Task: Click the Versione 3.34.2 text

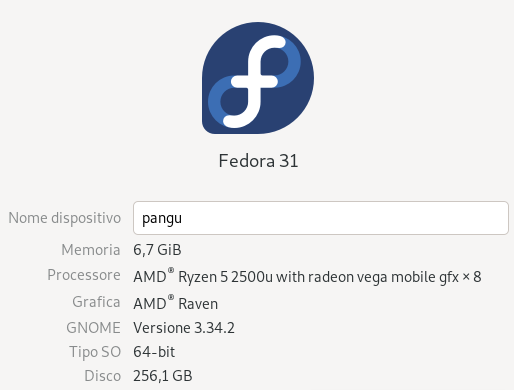Action: click(x=184, y=328)
